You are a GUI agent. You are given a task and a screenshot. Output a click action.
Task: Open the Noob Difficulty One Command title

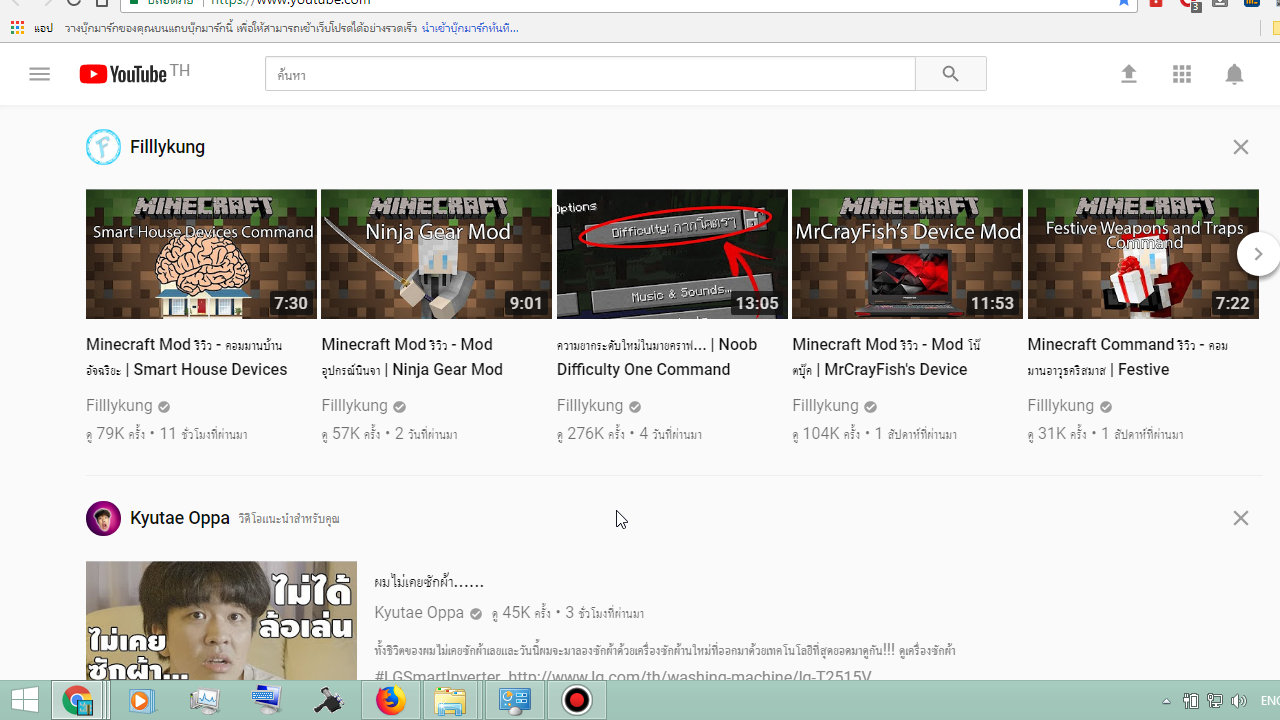657,357
